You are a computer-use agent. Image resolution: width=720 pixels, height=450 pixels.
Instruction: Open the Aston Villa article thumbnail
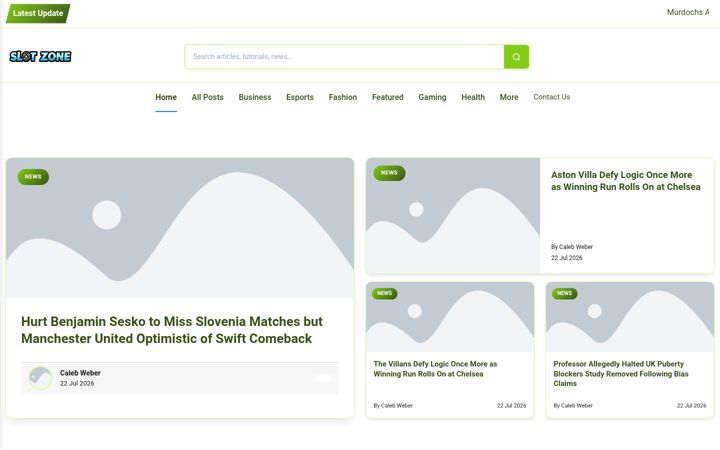coord(453,216)
